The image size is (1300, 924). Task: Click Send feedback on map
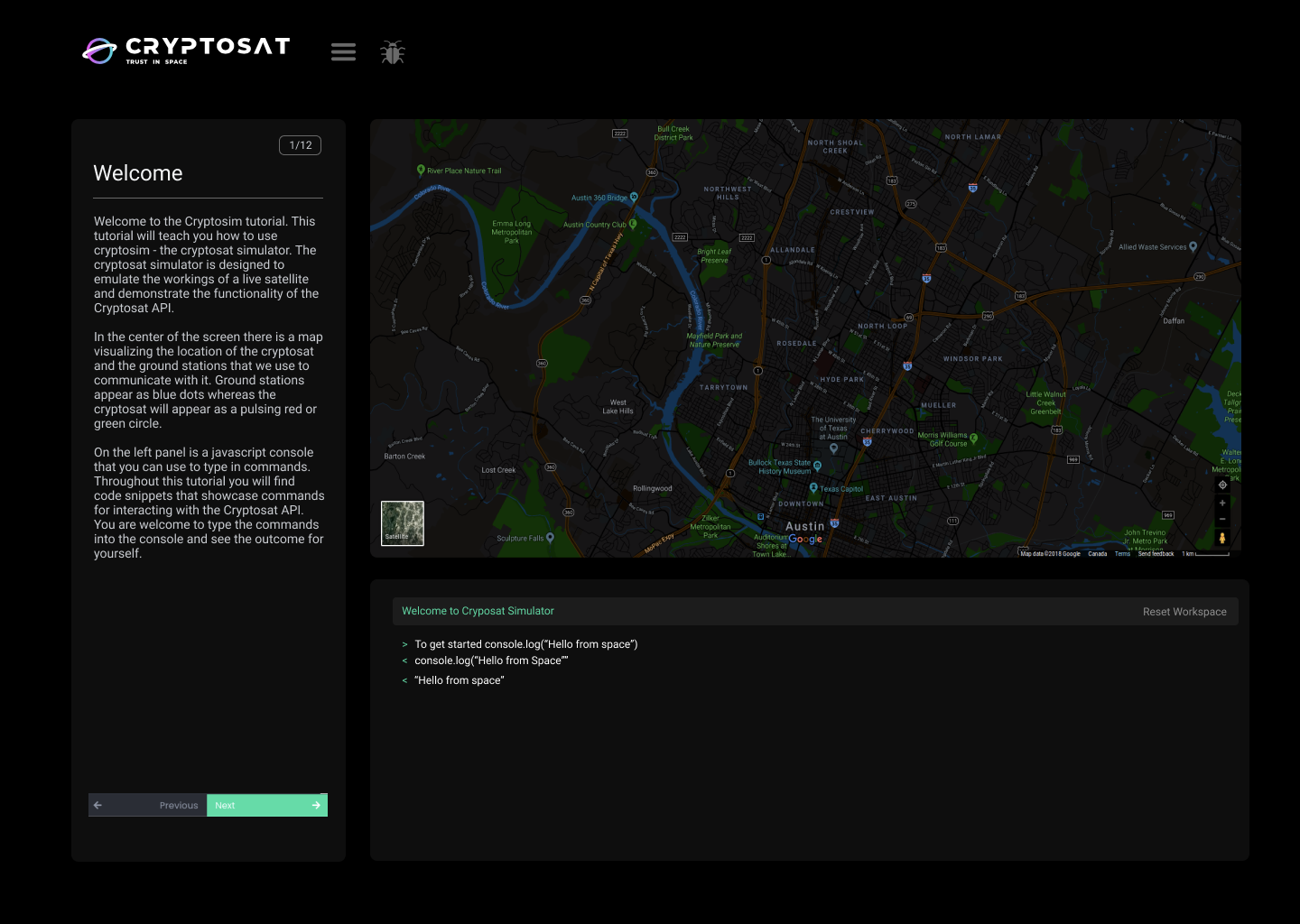click(x=1156, y=554)
